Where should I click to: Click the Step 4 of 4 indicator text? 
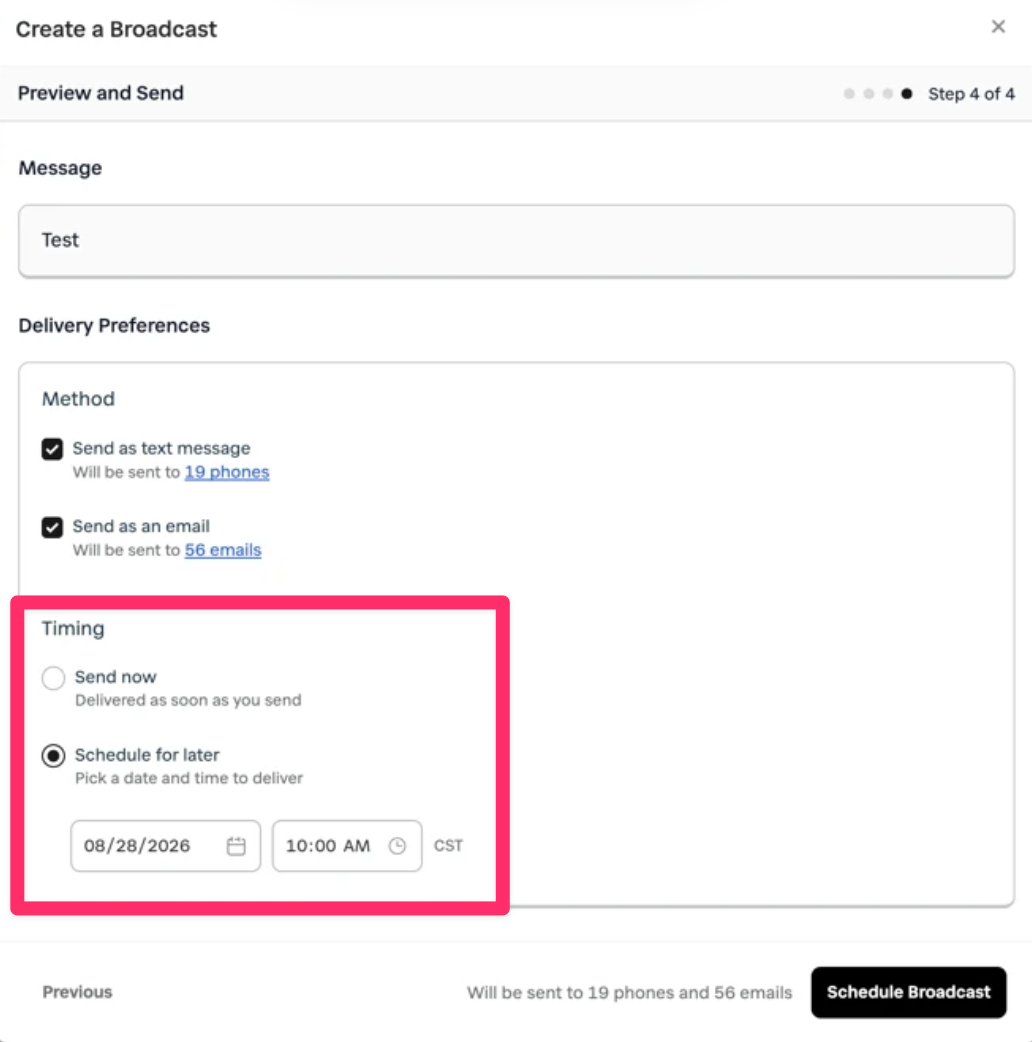pyautogui.click(x=971, y=94)
